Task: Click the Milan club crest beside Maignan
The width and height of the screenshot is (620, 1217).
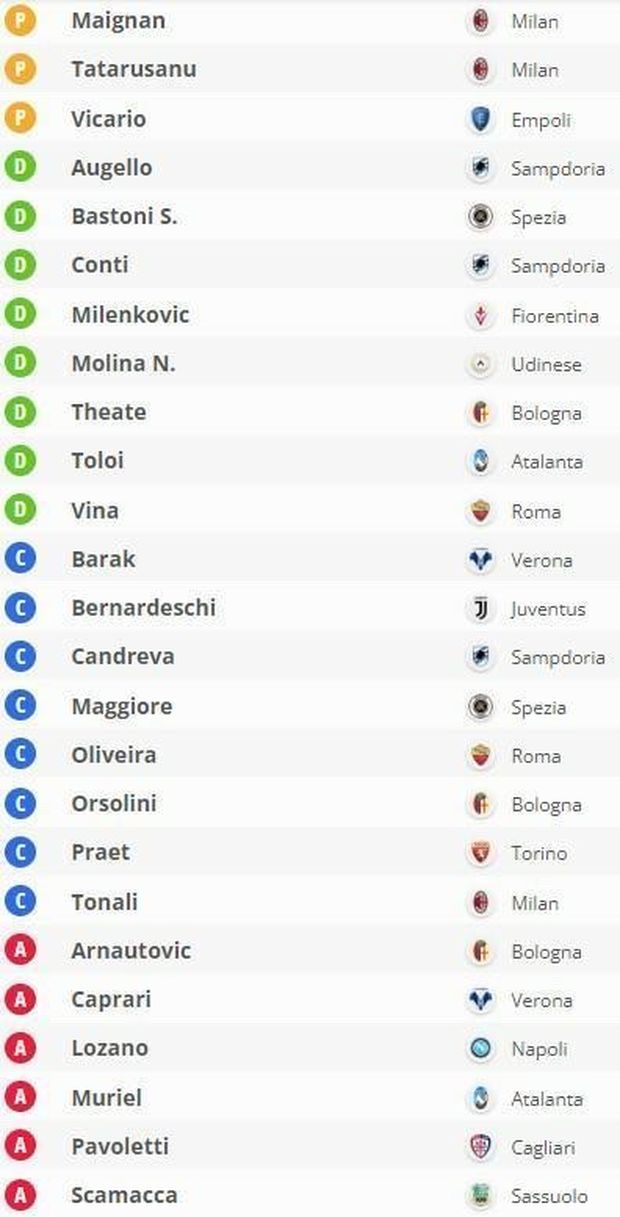Action: [x=481, y=21]
